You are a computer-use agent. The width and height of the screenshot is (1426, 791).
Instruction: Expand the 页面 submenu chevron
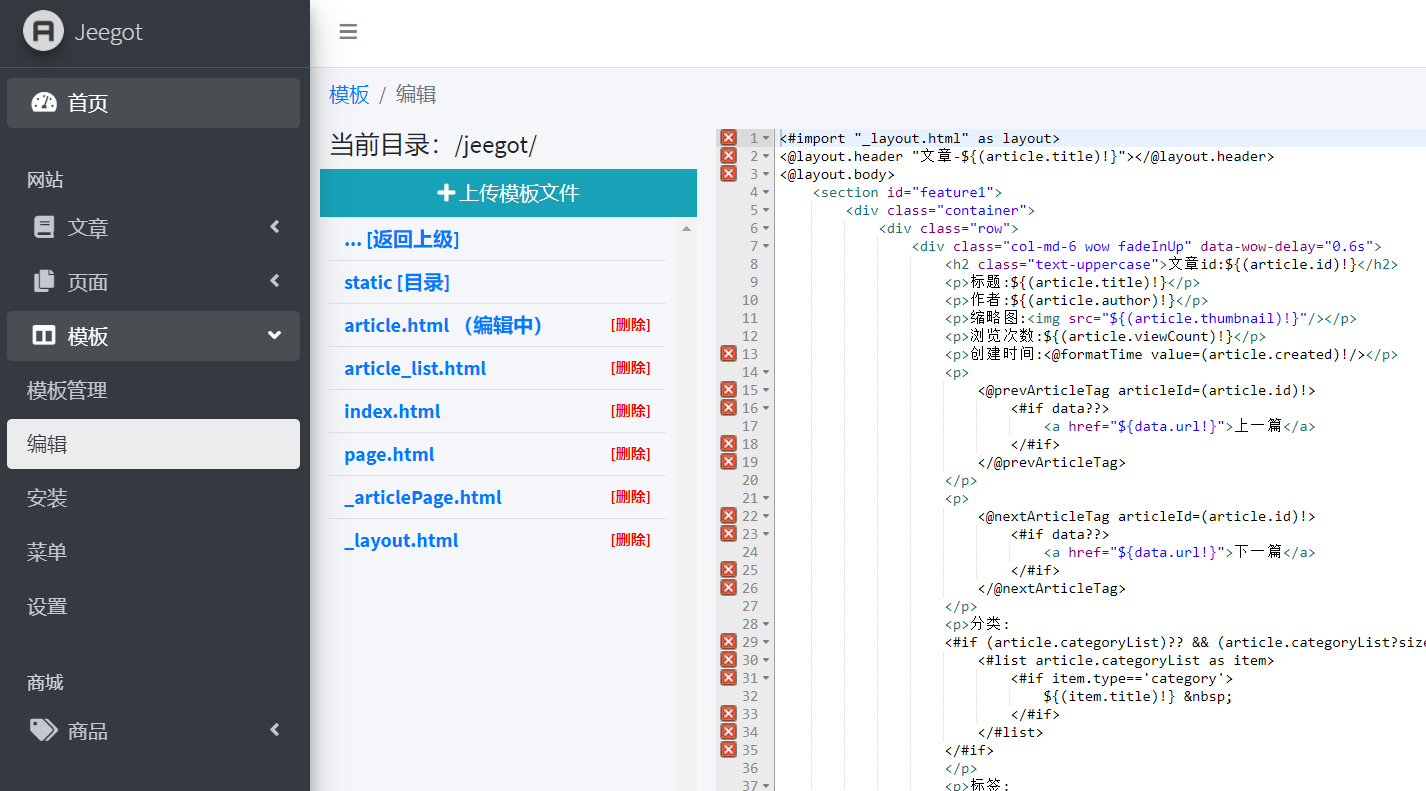(x=275, y=281)
